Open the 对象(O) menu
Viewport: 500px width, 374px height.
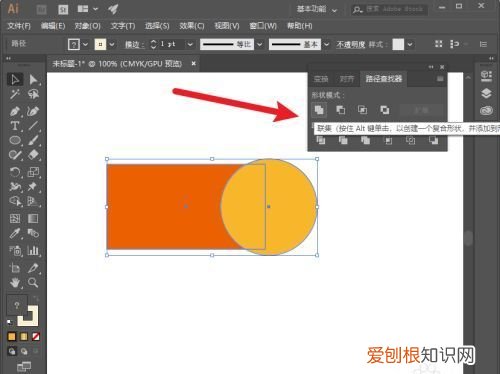(x=87, y=26)
